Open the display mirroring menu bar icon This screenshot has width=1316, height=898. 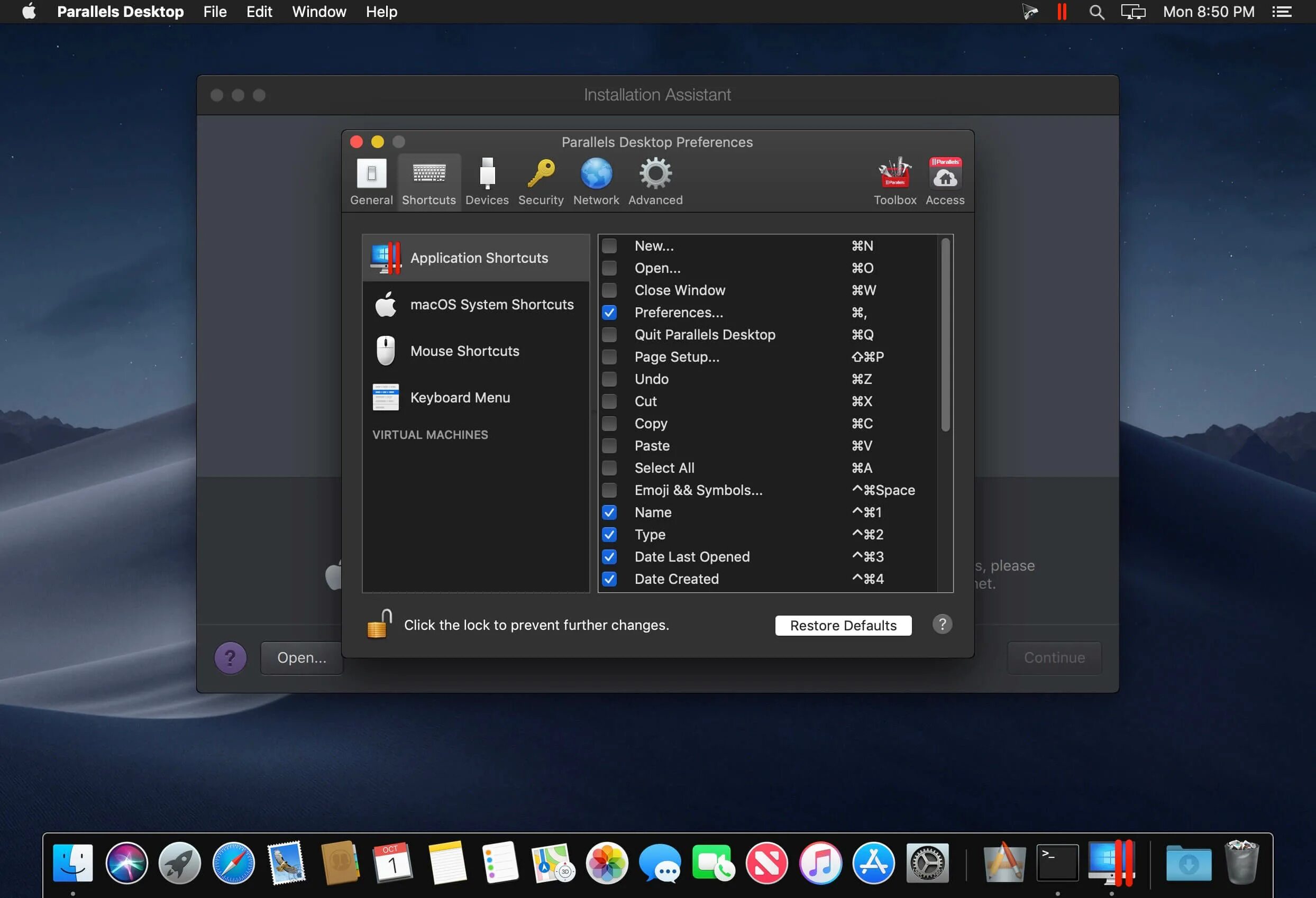coord(1132,12)
